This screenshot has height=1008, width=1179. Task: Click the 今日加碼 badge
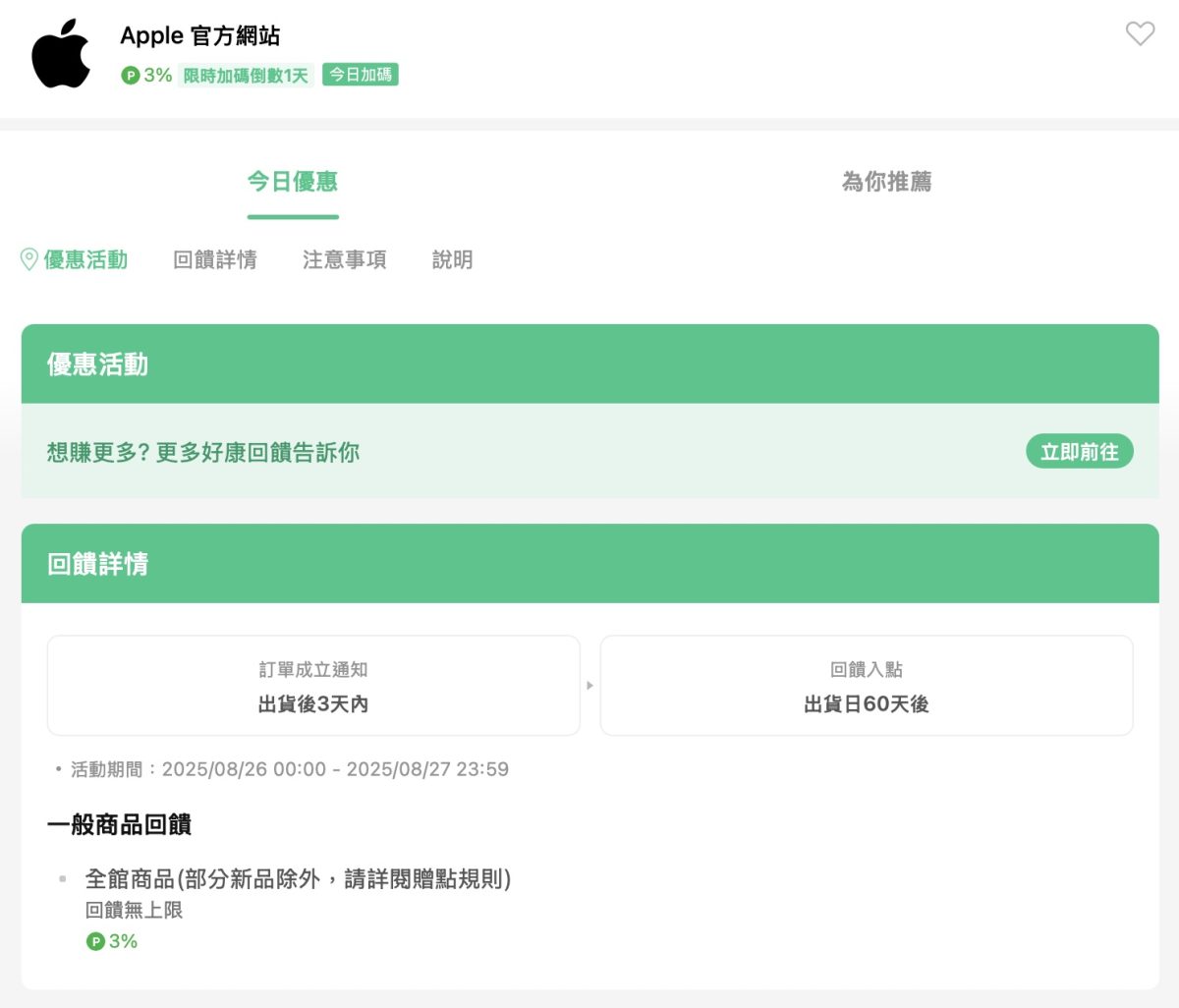coord(361,75)
